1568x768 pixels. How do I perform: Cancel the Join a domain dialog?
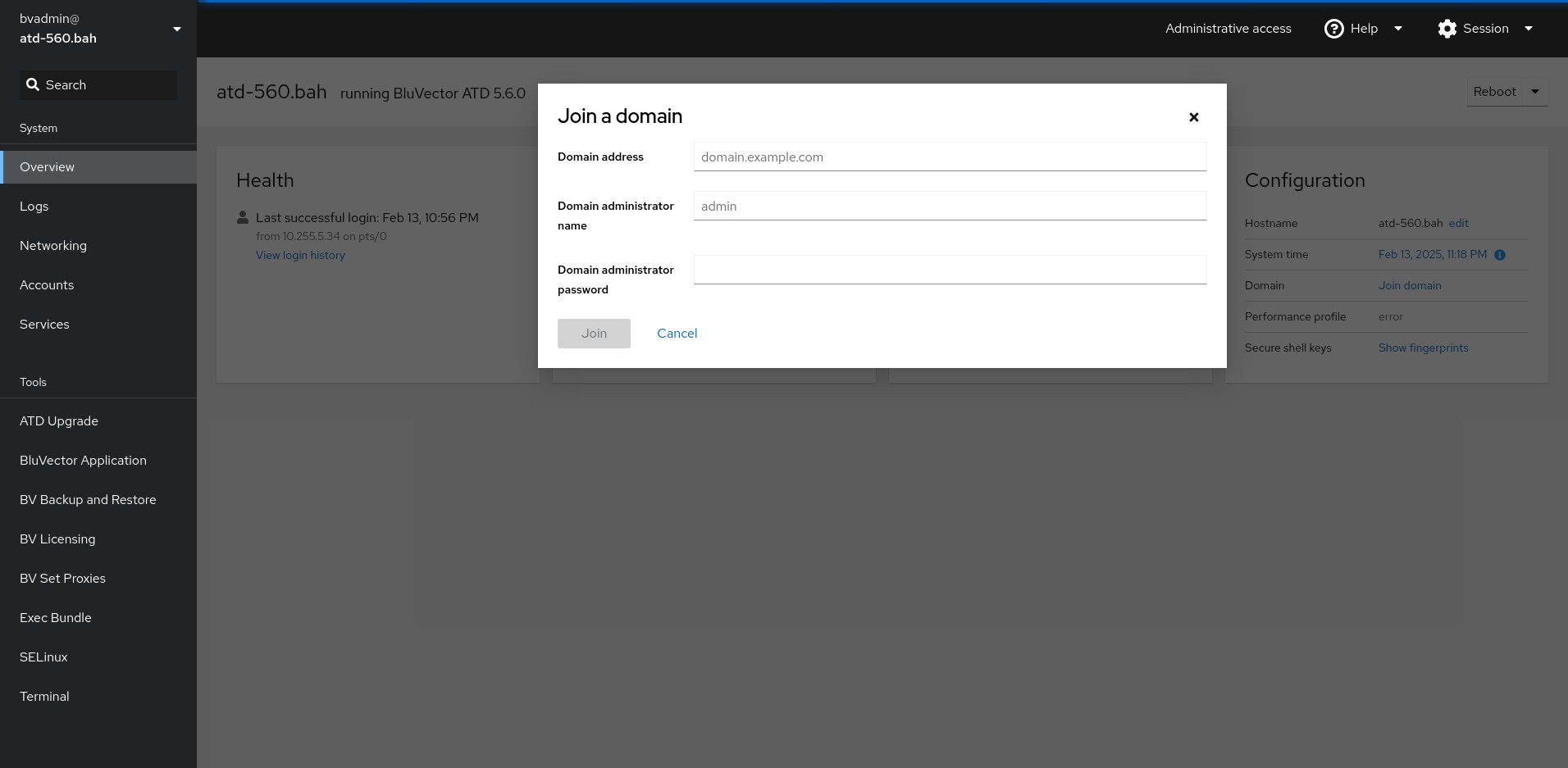pos(677,334)
